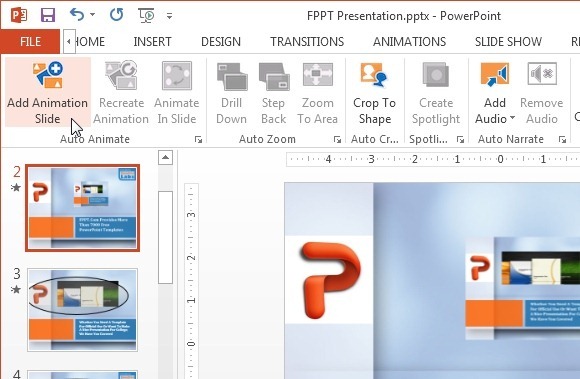Click the Step Back zoom tool

tap(274, 92)
